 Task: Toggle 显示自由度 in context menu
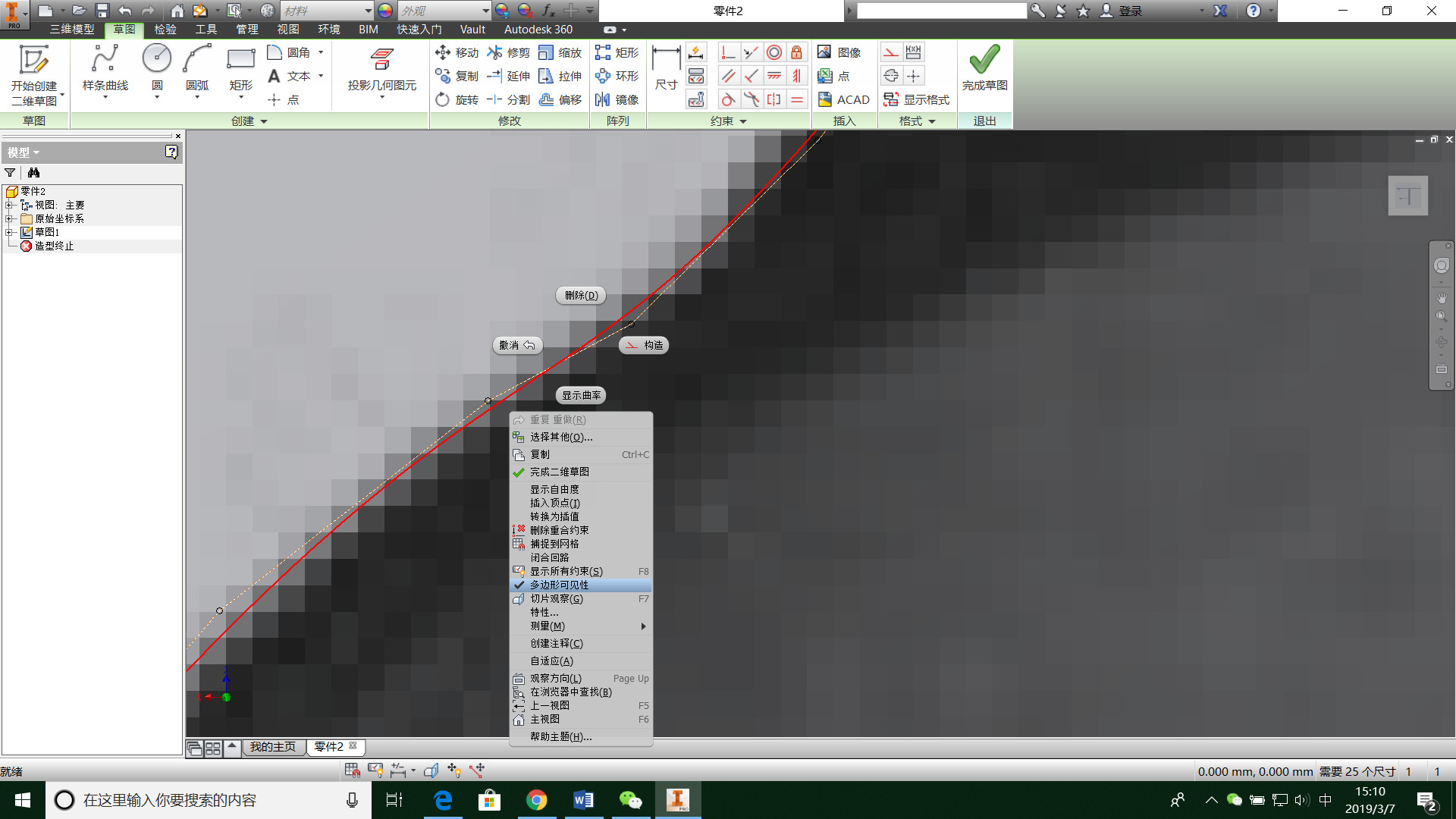(x=581, y=490)
